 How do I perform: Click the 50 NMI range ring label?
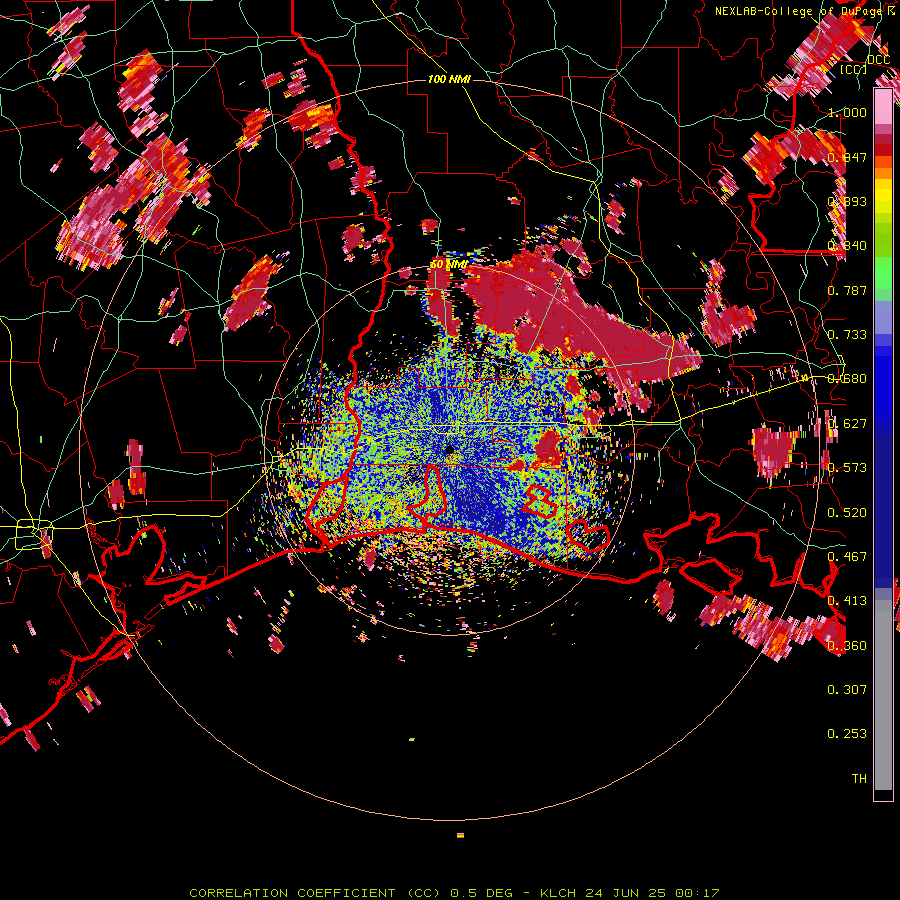click(x=448, y=264)
